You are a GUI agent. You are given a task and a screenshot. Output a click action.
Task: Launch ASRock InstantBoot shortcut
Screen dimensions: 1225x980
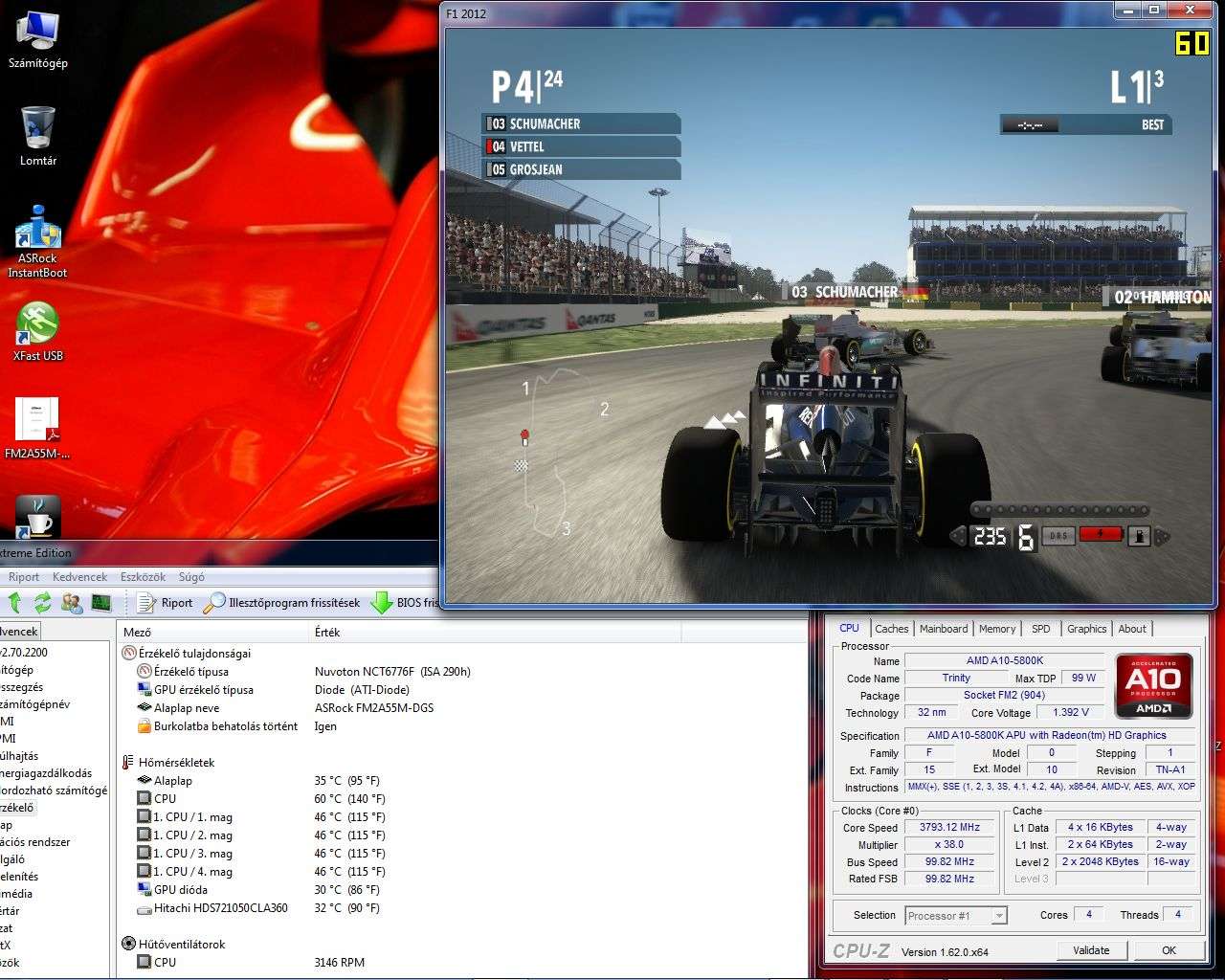click(37, 242)
